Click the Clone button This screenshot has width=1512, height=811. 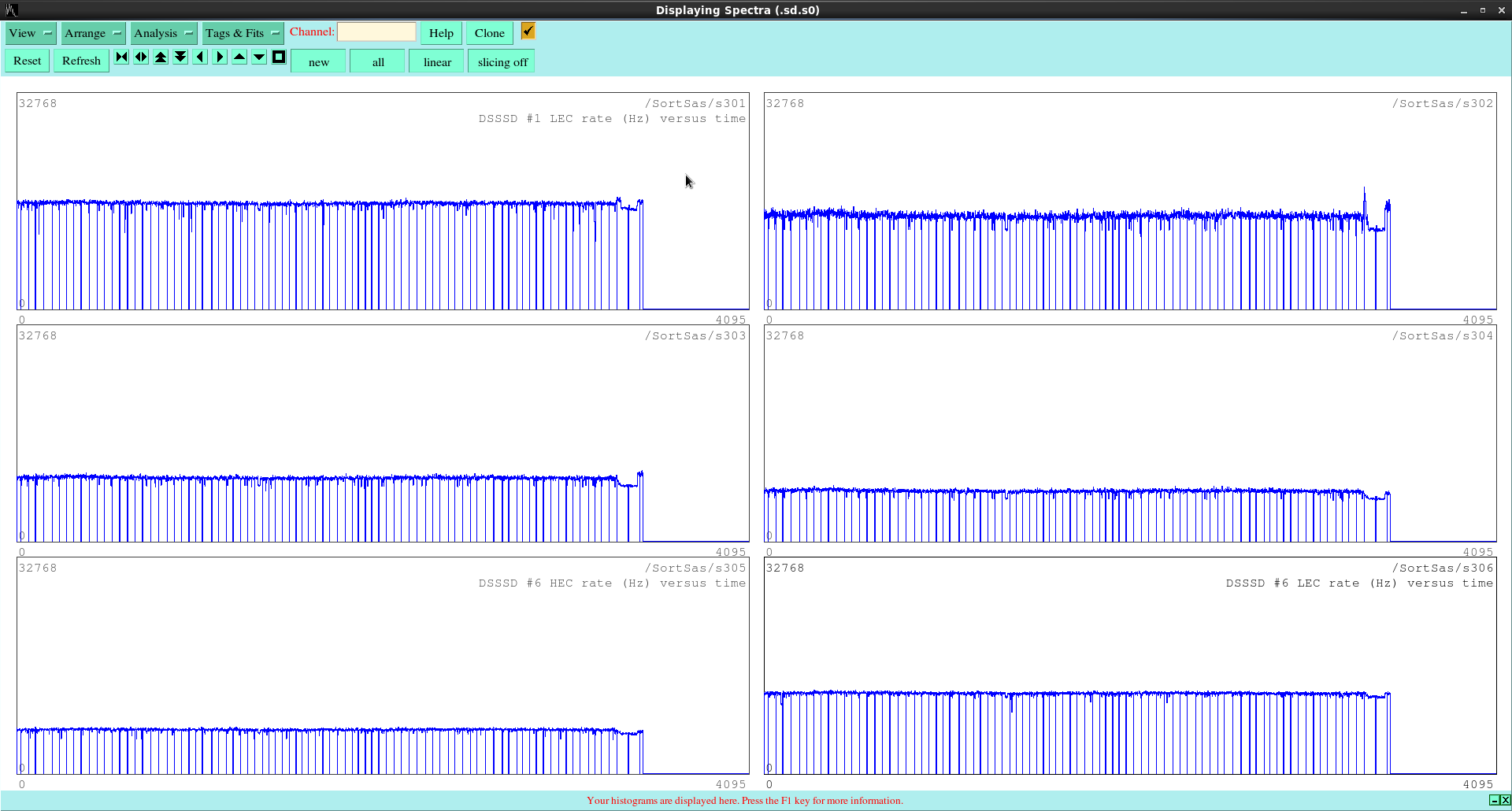[x=490, y=33]
